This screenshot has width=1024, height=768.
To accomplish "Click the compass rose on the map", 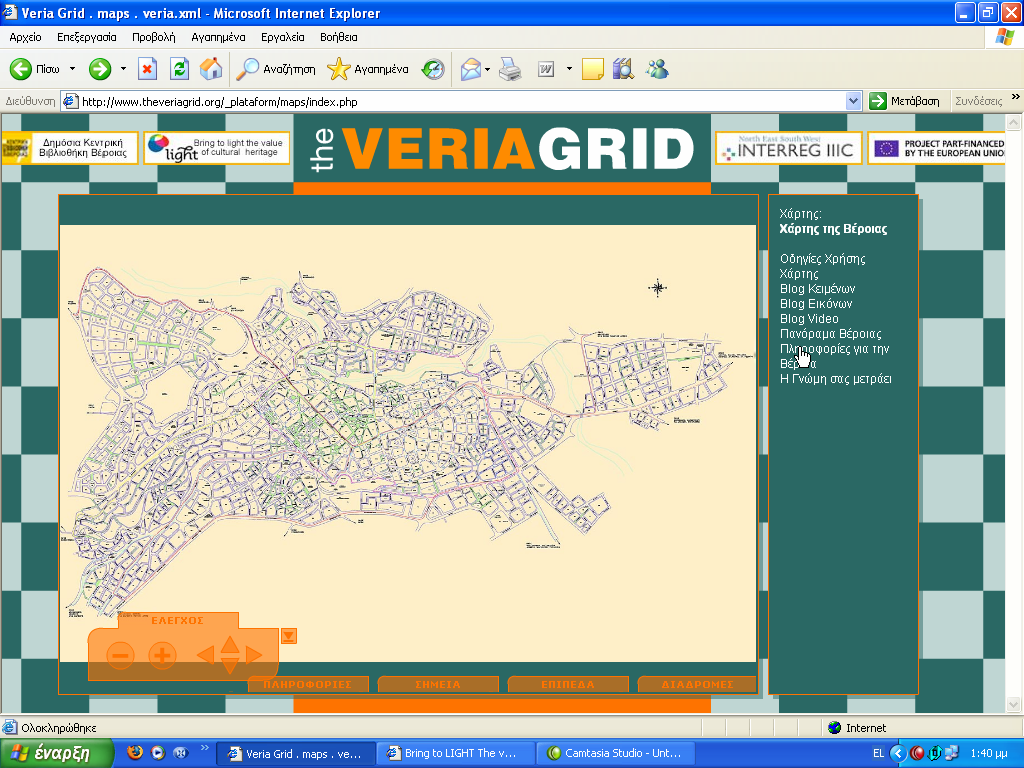I will click(658, 287).
